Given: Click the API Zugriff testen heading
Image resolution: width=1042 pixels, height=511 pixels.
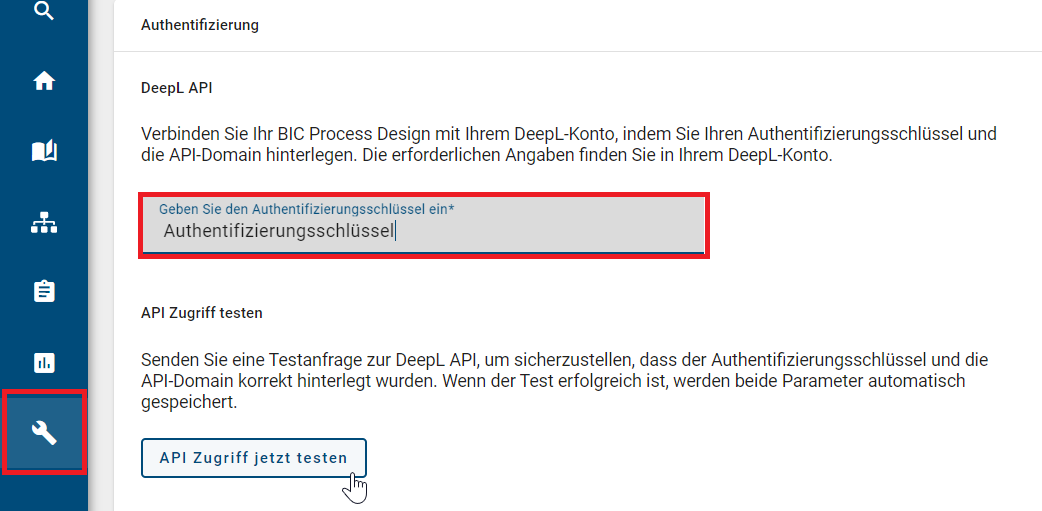Looking at the screenshot, I should [202, 313].
